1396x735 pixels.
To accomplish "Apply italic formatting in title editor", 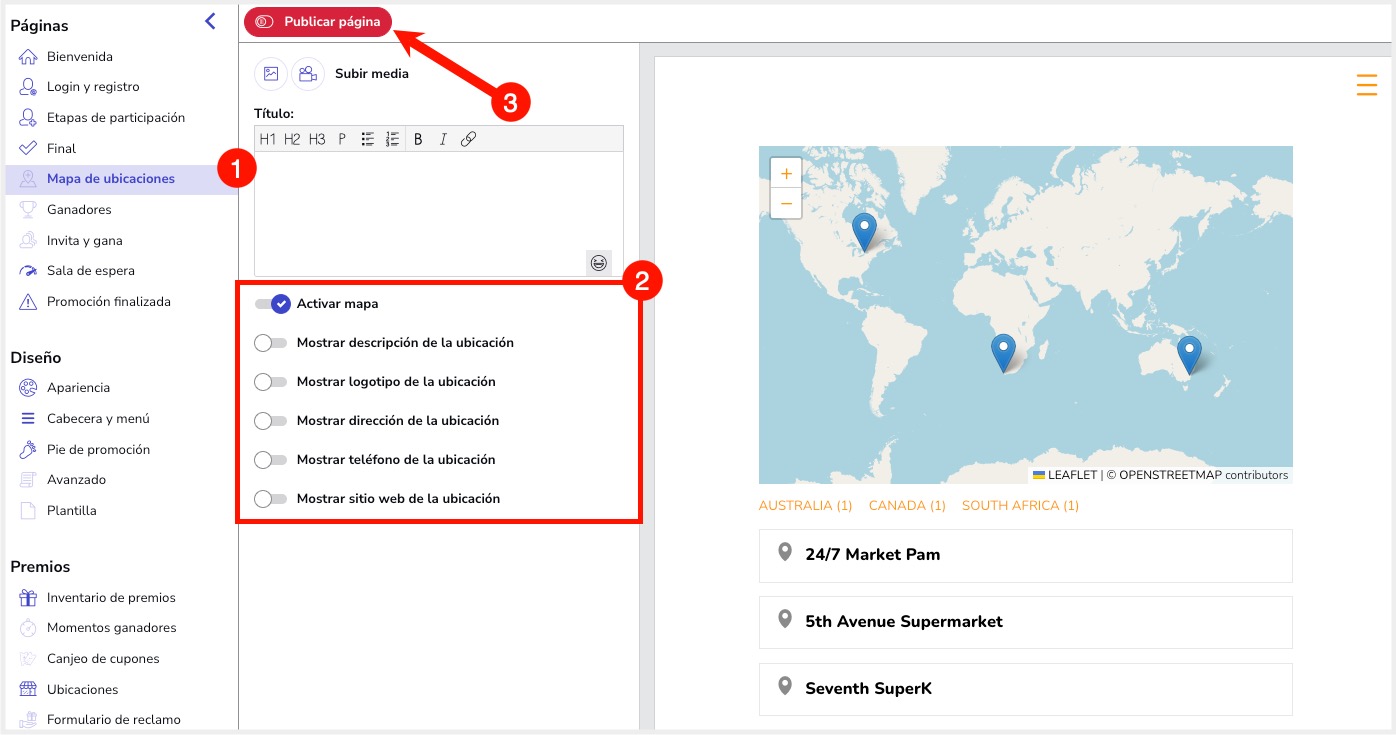I will [x=443, y=139].
